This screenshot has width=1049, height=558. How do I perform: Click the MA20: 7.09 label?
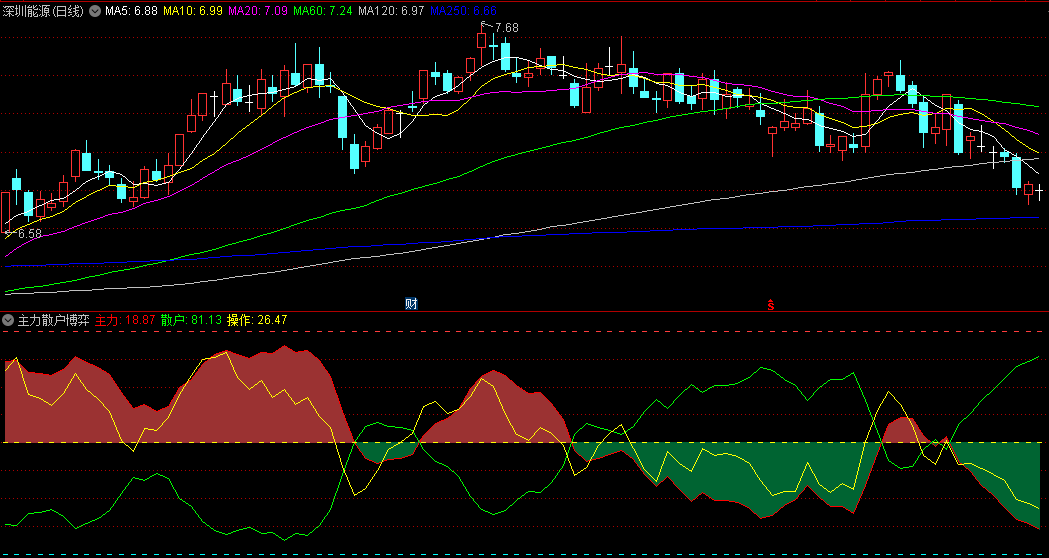[x=258, y=11]
